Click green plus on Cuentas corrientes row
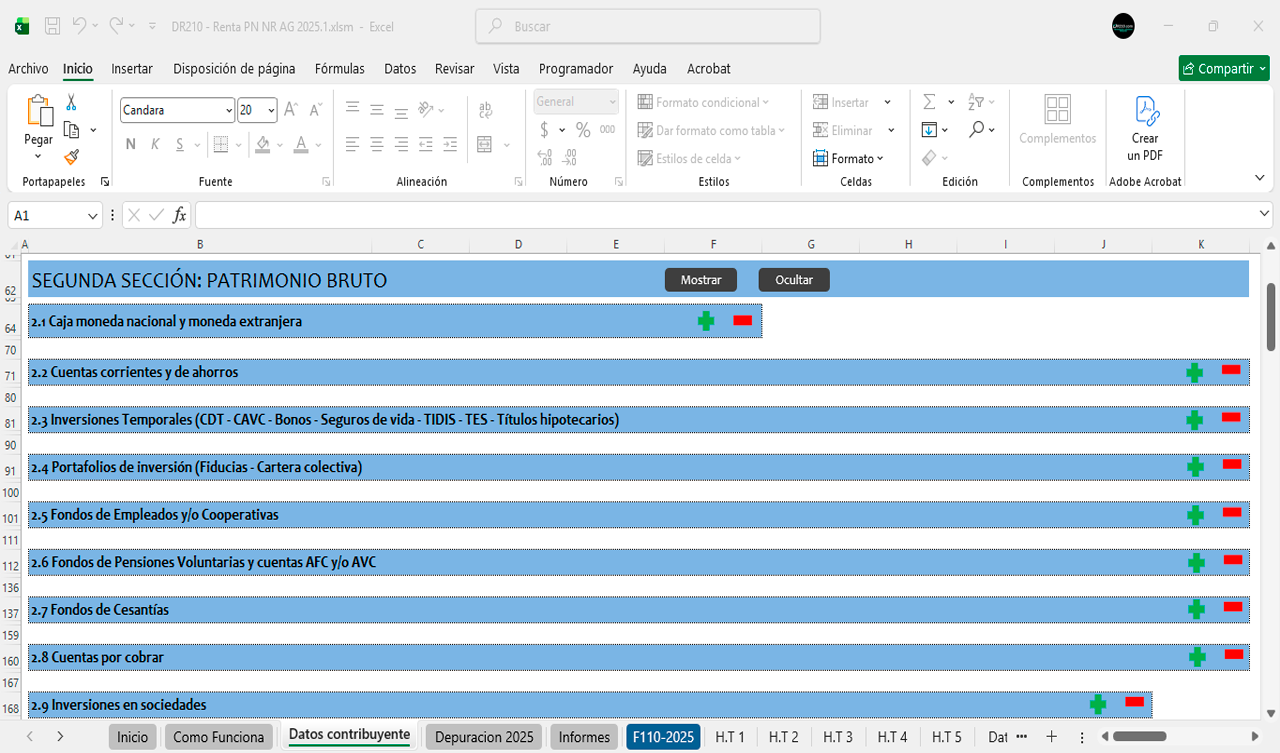The height and width of the screenshot is (753, 1280). click(1194, 372)
